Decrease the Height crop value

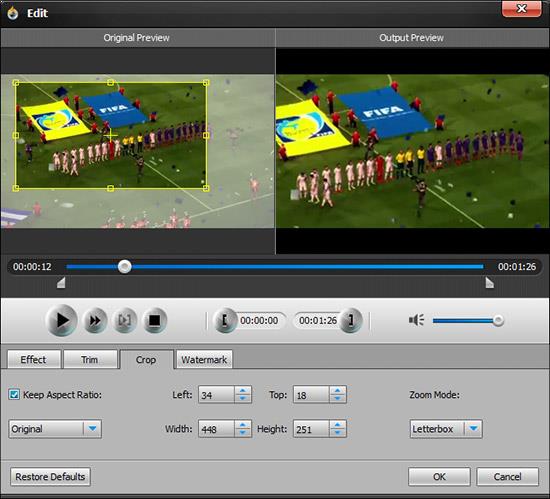(337, 433)
